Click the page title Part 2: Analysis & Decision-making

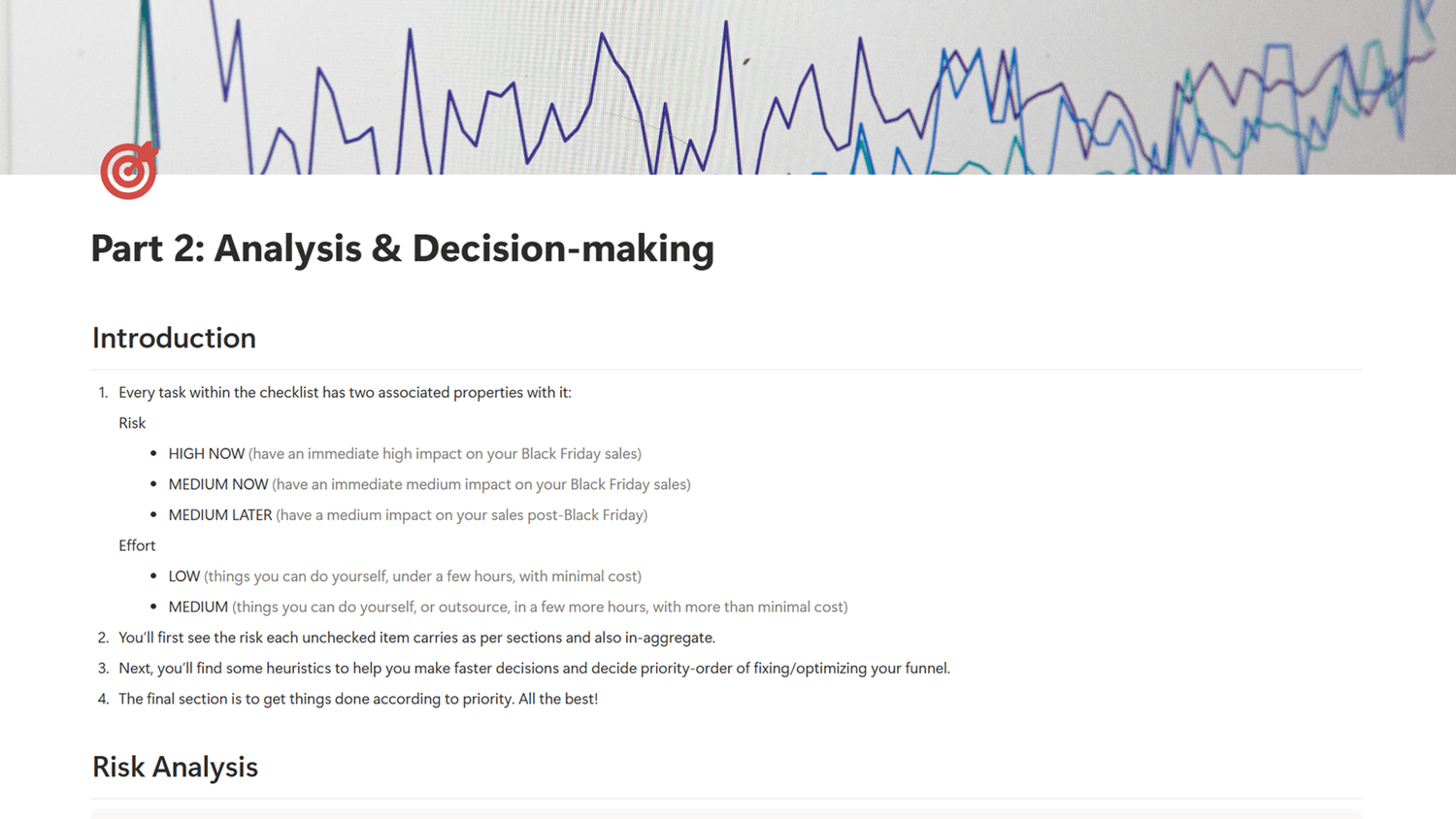click(402, 248)
